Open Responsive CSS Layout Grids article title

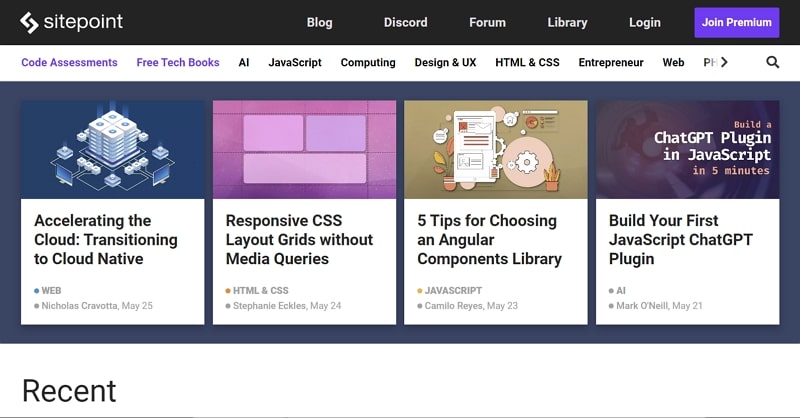[x=299, y=239]
